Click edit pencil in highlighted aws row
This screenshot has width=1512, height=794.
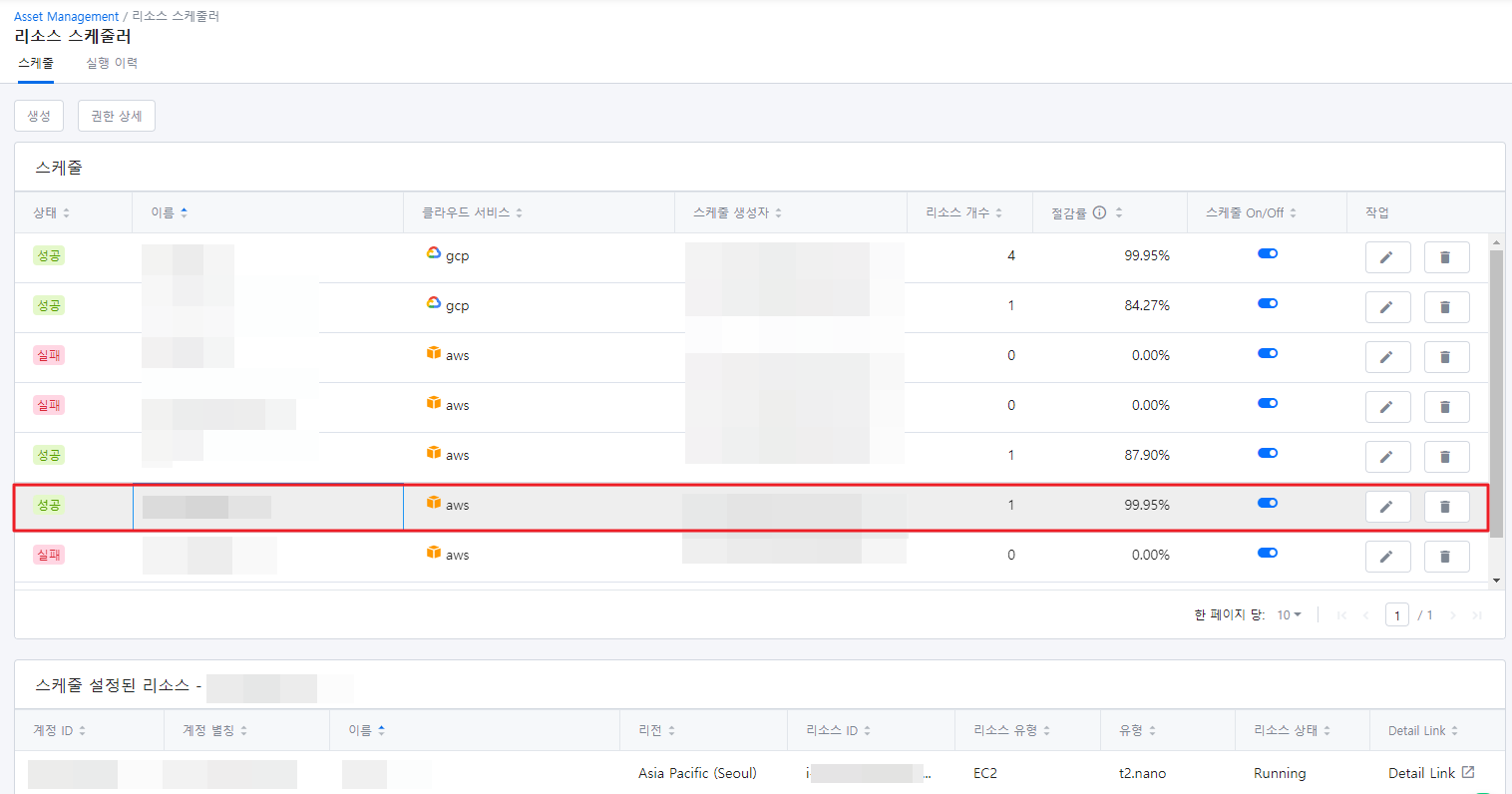1387,507
